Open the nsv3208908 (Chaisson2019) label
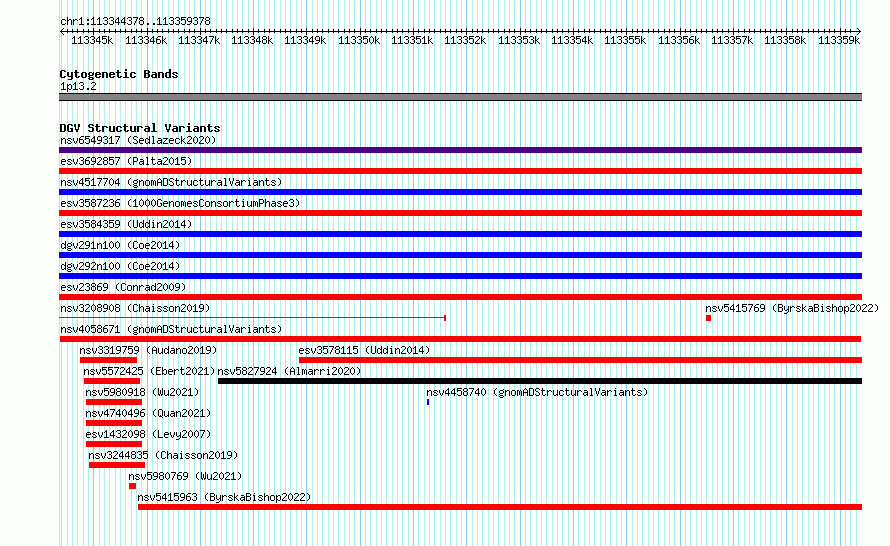This screenshot has width=890, height=546. (x=135, y=308)
